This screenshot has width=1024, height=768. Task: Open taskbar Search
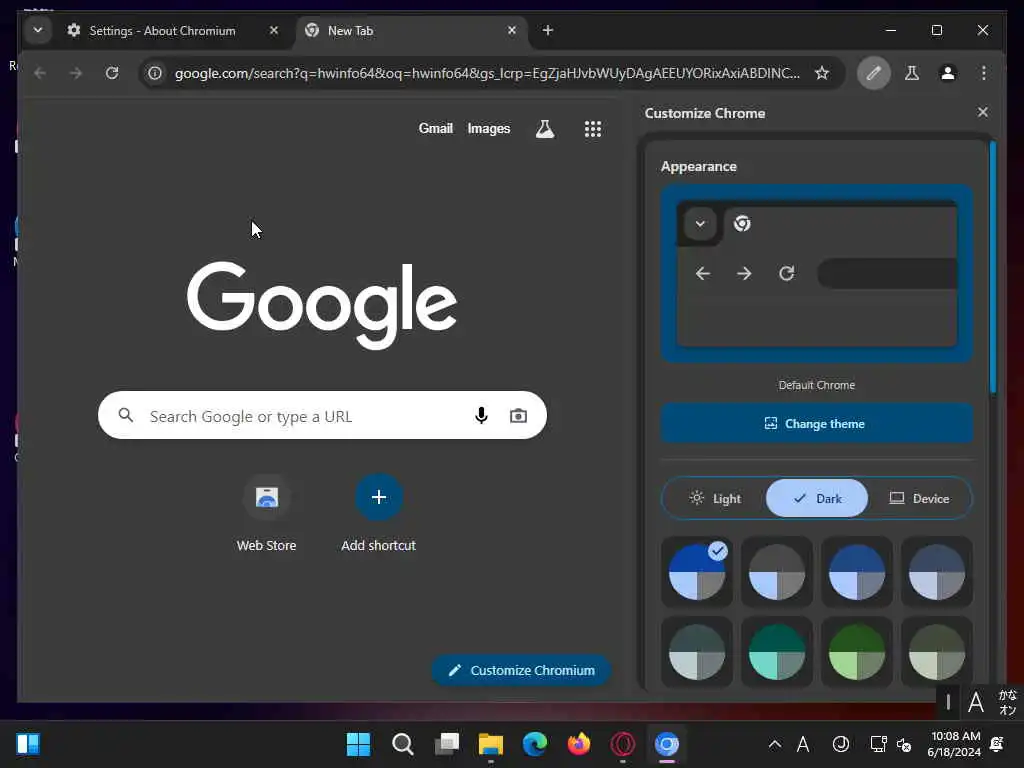point(402,744)
